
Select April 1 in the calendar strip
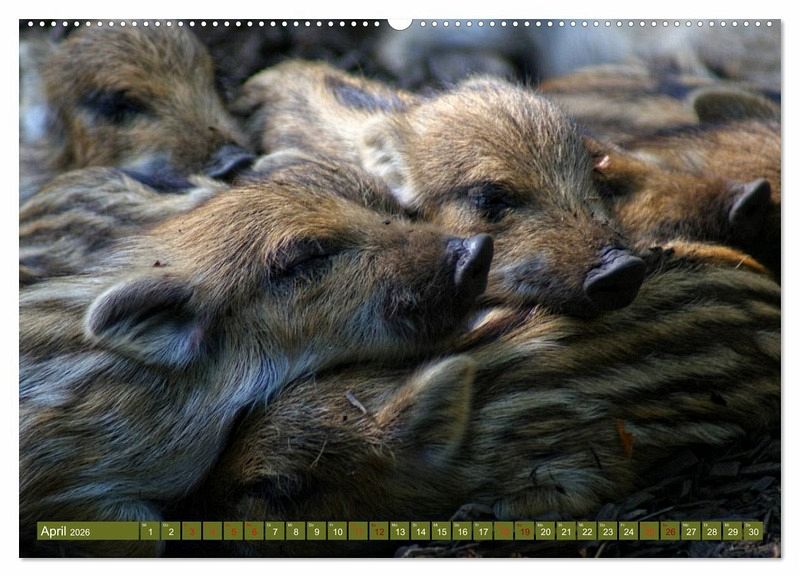(150, 531)
